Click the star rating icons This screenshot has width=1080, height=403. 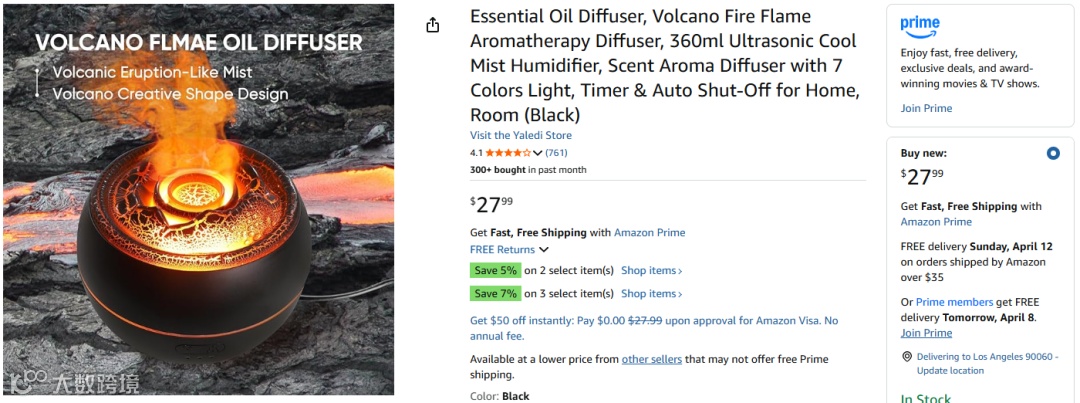pyautogui.click(x=508, y=153)
